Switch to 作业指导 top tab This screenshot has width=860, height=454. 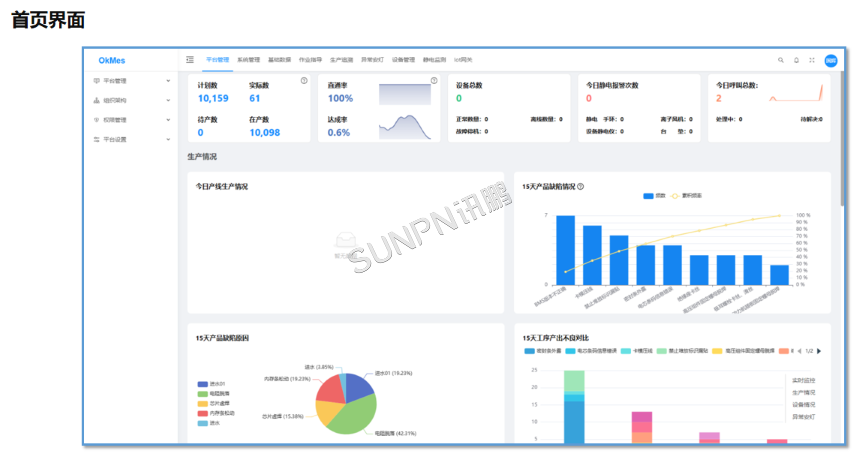pyautogui.click(x=310, y=60)
